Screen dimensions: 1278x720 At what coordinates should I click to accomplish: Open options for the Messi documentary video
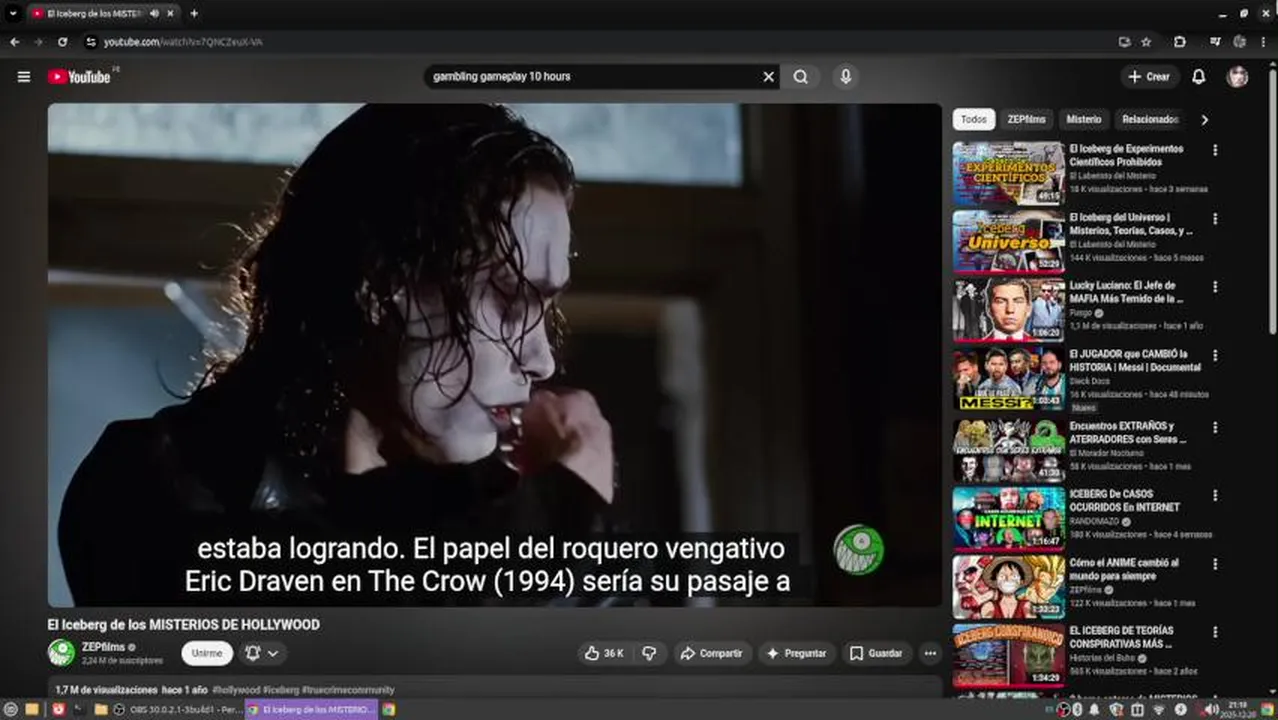1215,355
